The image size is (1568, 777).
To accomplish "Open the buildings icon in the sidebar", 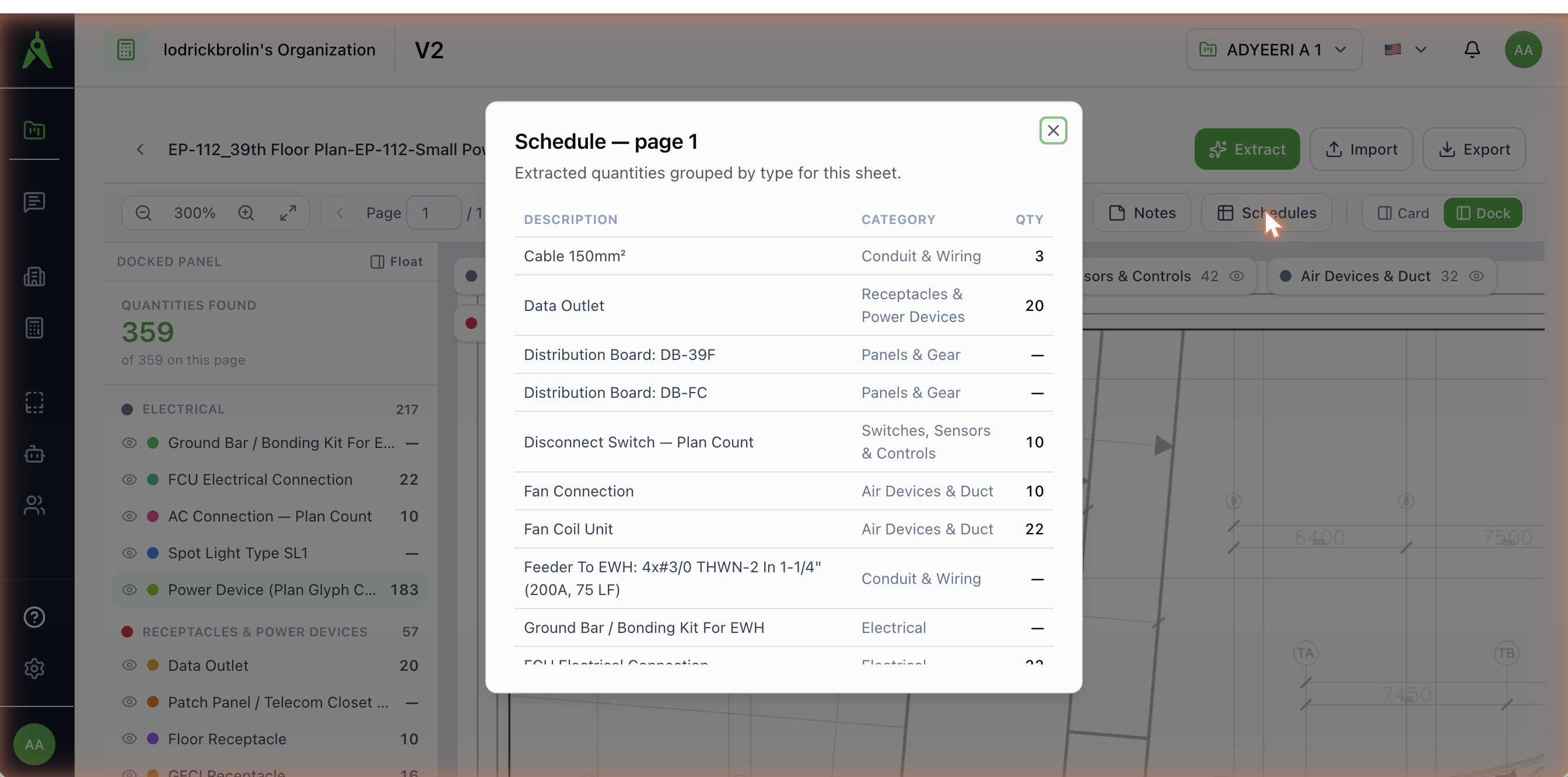I will [x=34, y=276].
